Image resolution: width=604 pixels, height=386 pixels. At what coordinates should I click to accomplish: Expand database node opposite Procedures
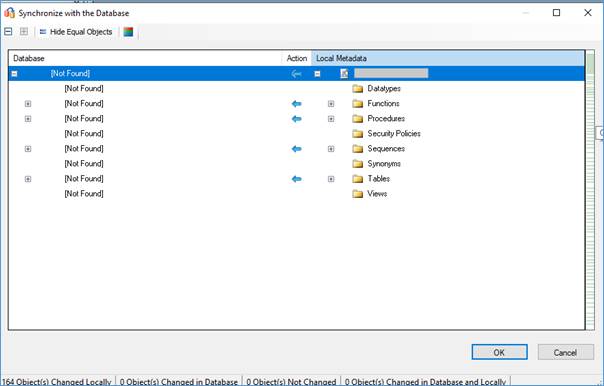point(28,119)
